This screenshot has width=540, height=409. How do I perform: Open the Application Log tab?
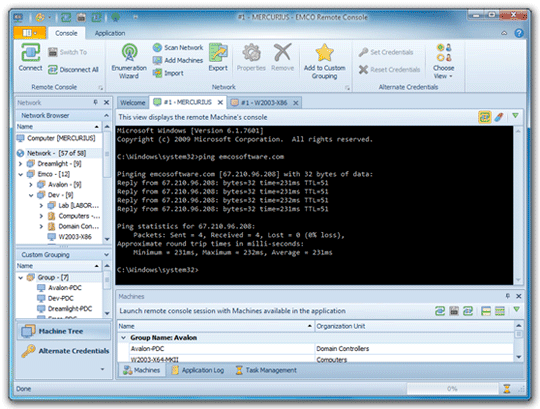coord(198,370)
